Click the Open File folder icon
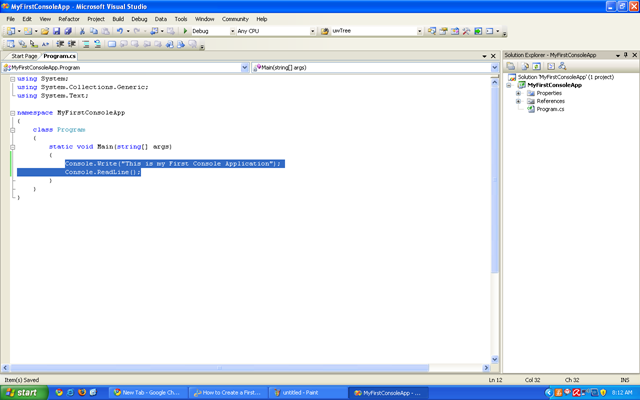640x400 pixels. tap(45, 31)
